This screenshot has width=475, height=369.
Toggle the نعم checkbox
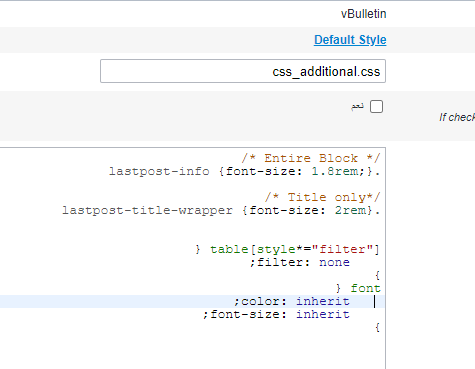376,107
